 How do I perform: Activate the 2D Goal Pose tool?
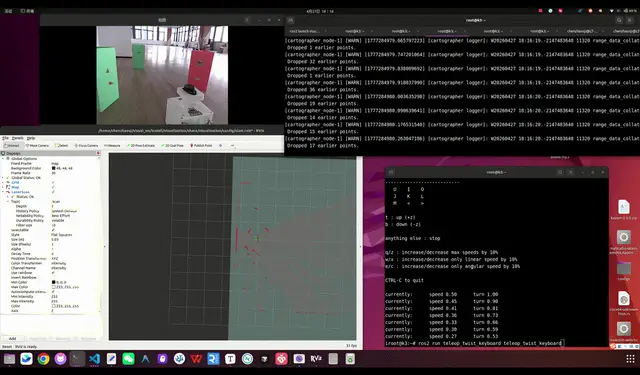[x=173, y=146]
